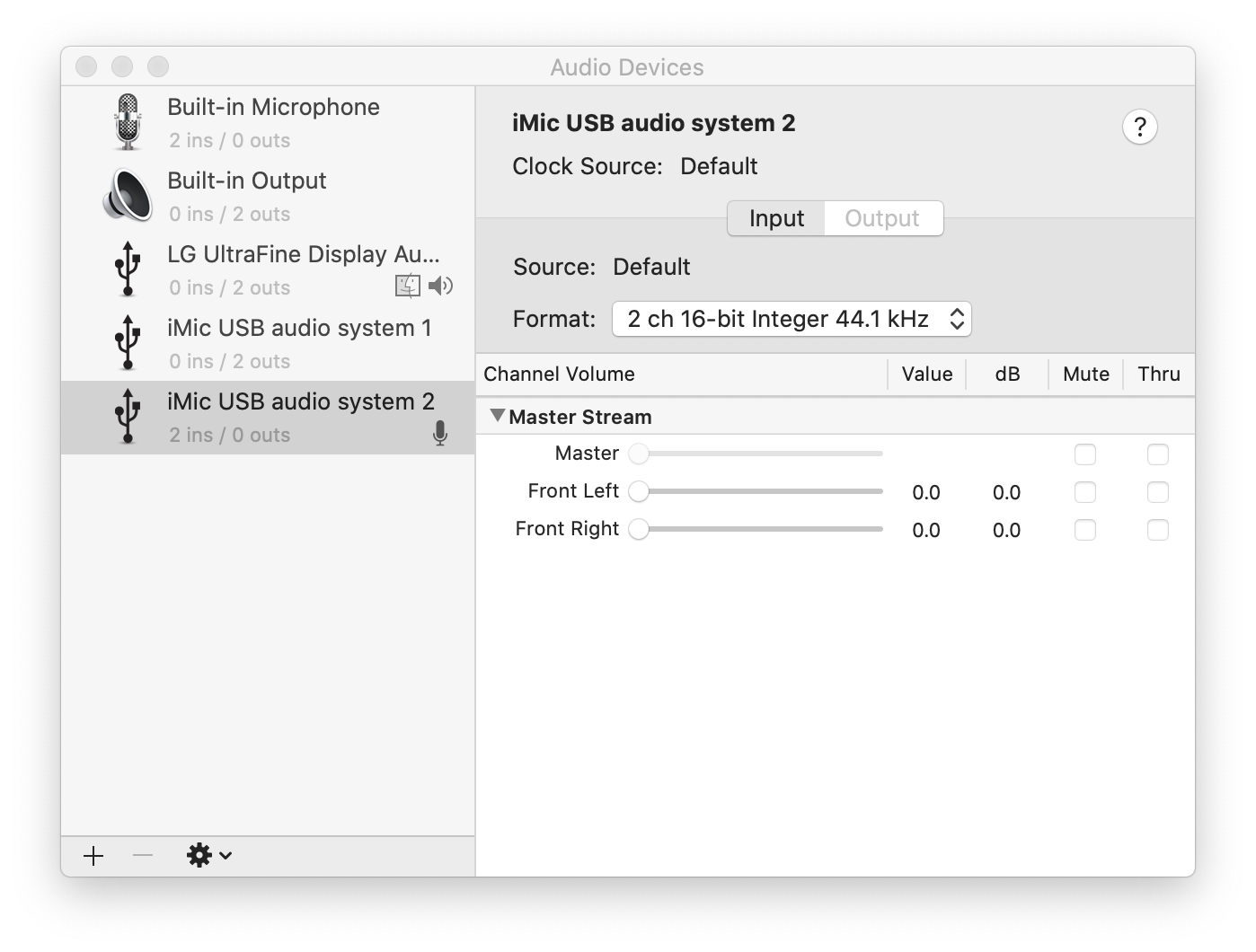Select Built-in Output in device list
Viewport: 1256px width, 952px height.
coord(268,197)
